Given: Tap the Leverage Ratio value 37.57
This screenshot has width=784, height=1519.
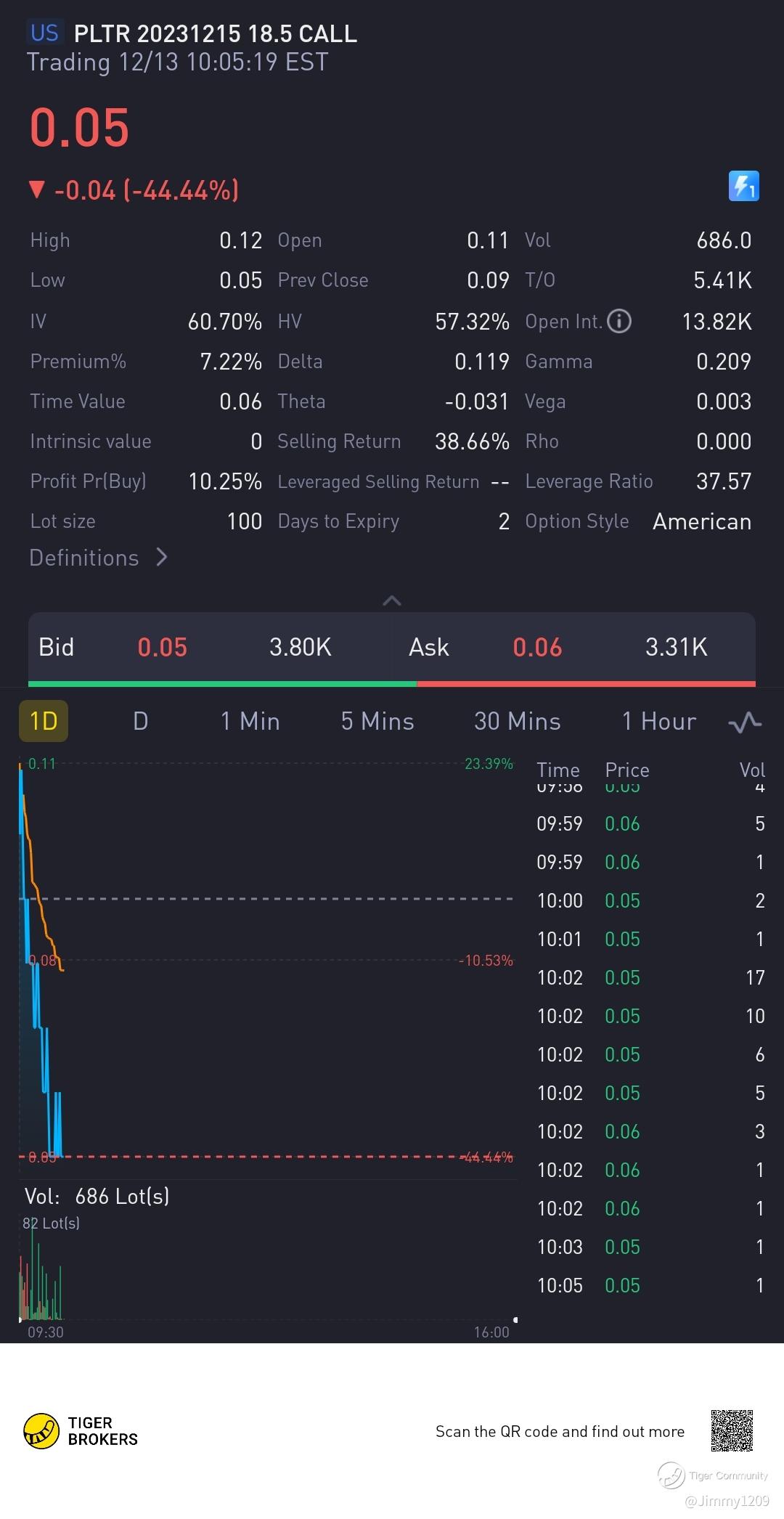Looking at the screenshot, I should pos(724,481).
